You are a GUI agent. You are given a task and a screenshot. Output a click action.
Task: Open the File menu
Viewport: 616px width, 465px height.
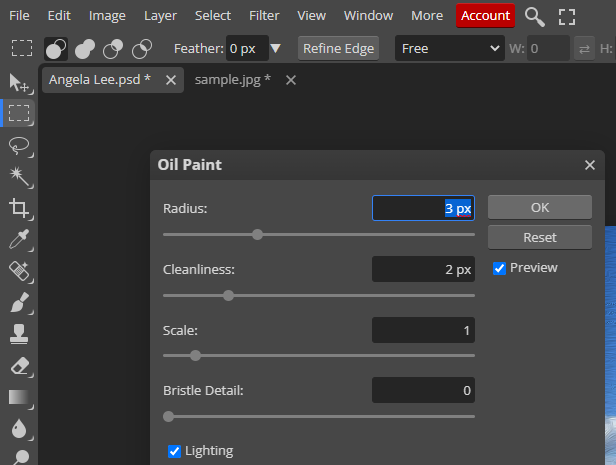point(19,16)
